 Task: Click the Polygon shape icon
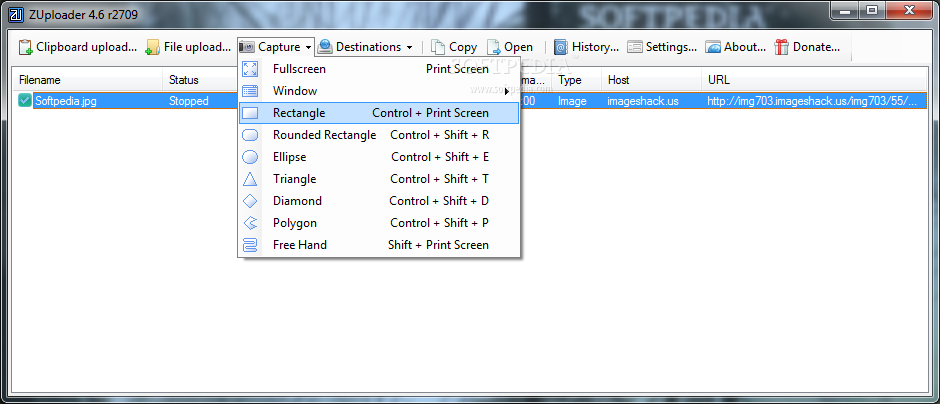point(249,223)
